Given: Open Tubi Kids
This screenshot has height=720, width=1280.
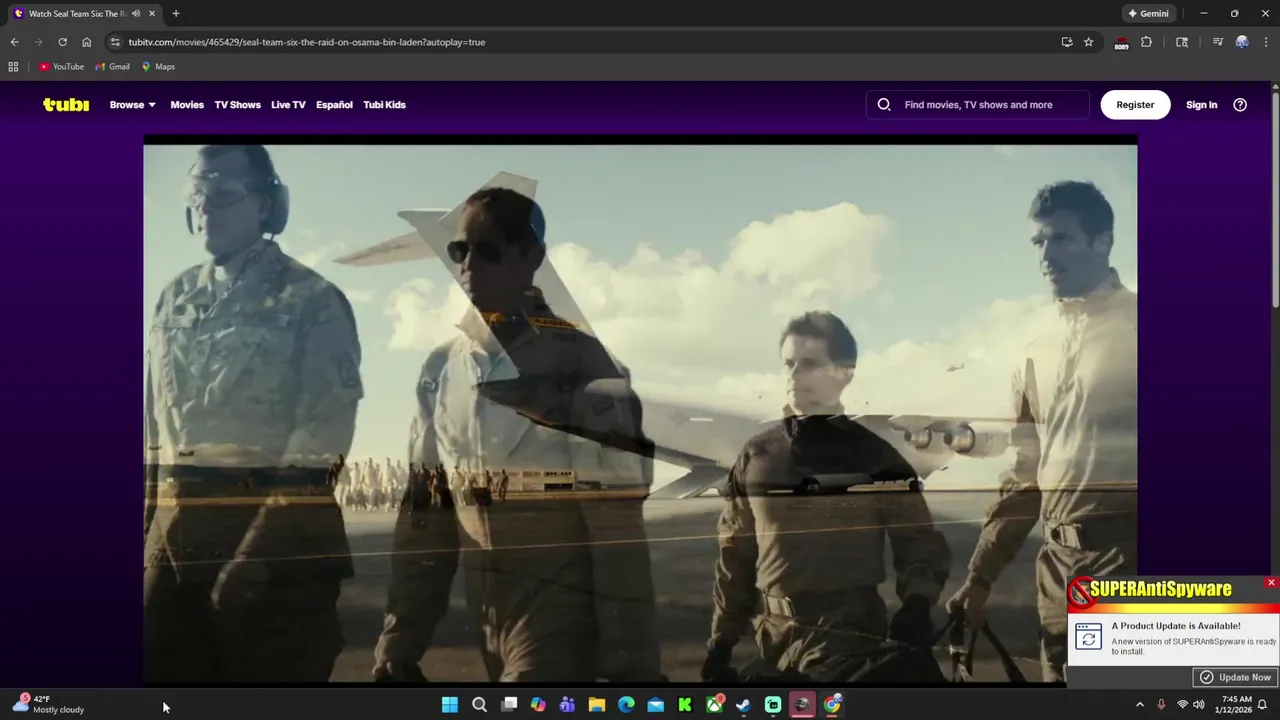Looking at the screenshot, I should [x=384, y=105].
